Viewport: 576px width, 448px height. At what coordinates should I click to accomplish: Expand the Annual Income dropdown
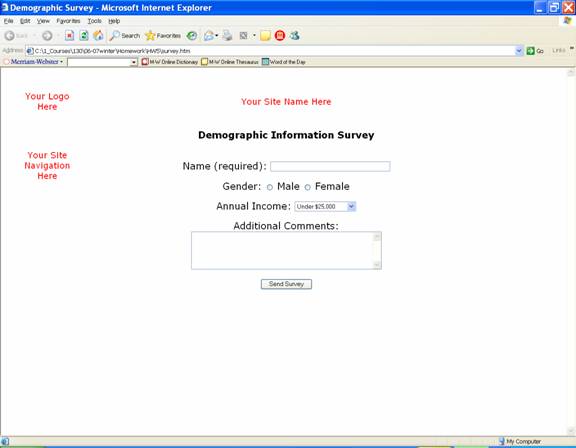351,207
